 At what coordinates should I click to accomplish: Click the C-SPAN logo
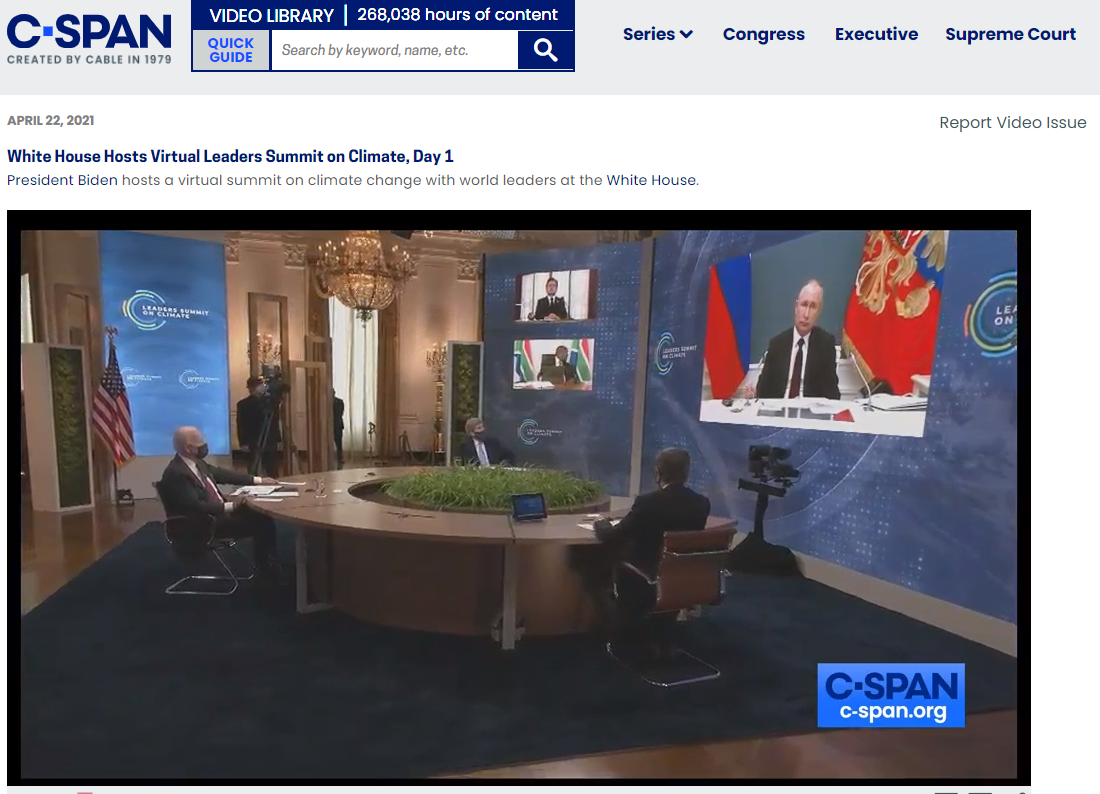(89, 39)
